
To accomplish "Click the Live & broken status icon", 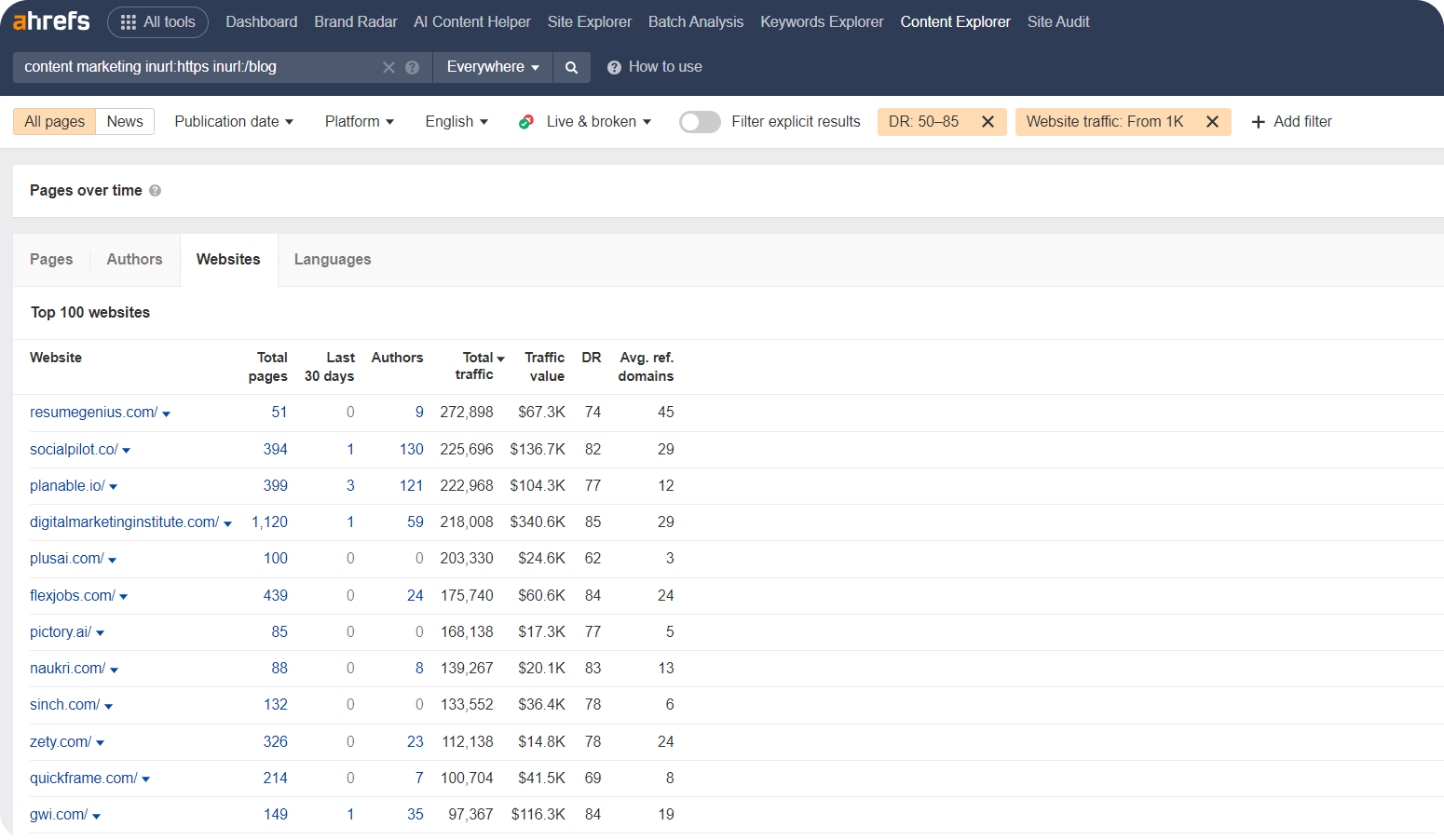I will point(526,122).
